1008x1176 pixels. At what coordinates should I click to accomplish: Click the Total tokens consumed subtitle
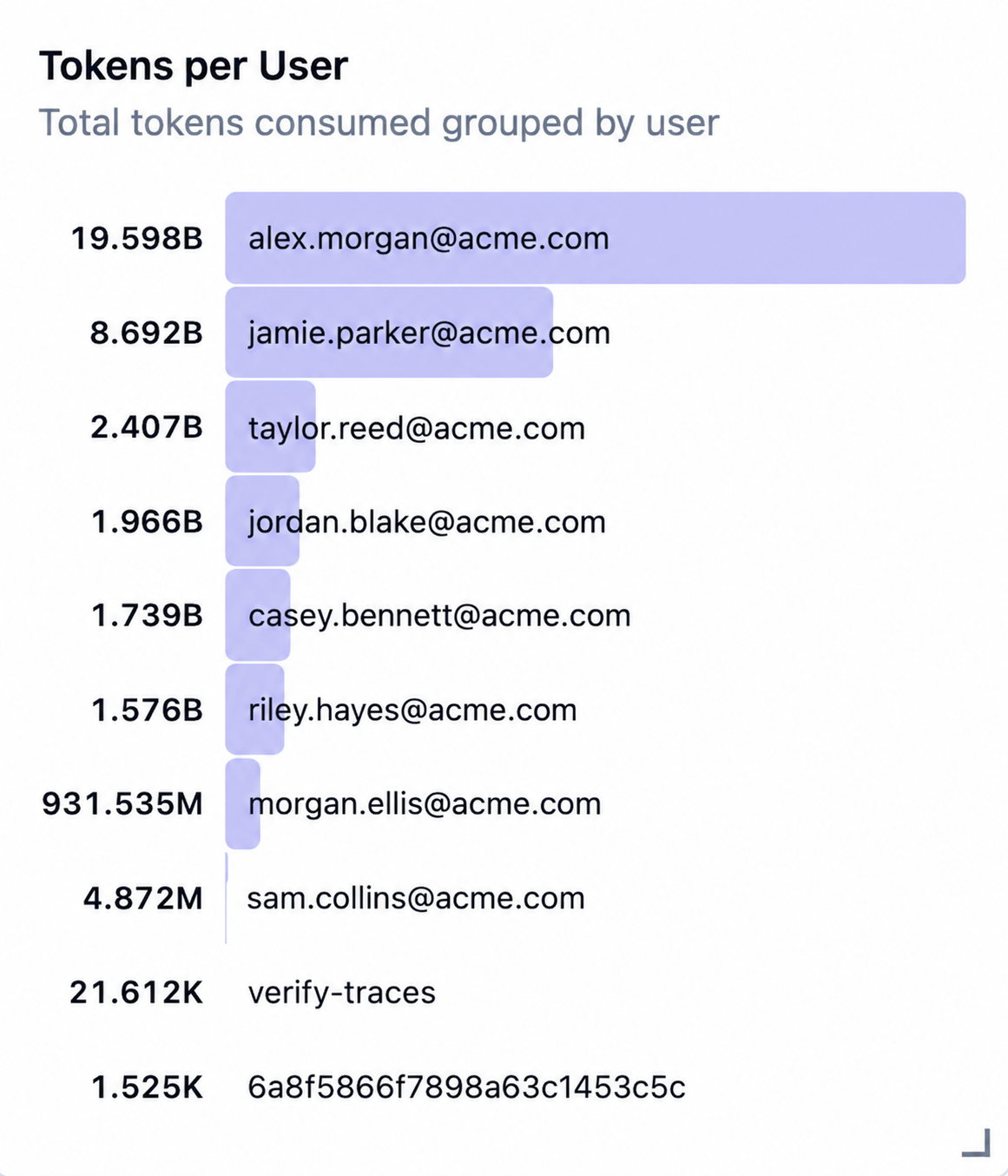tap(379, 123)
